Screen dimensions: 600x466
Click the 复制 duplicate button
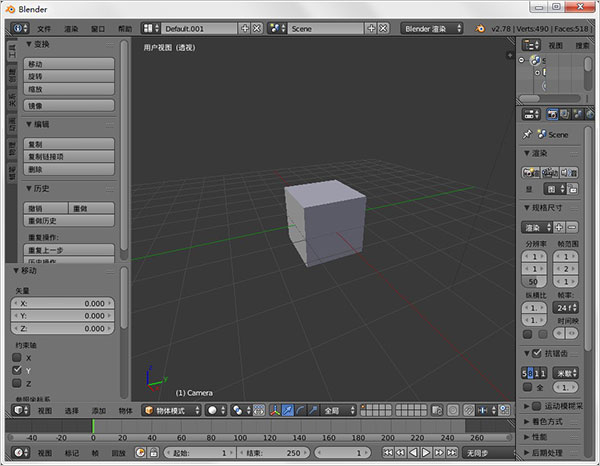click(x=68, y=144)
